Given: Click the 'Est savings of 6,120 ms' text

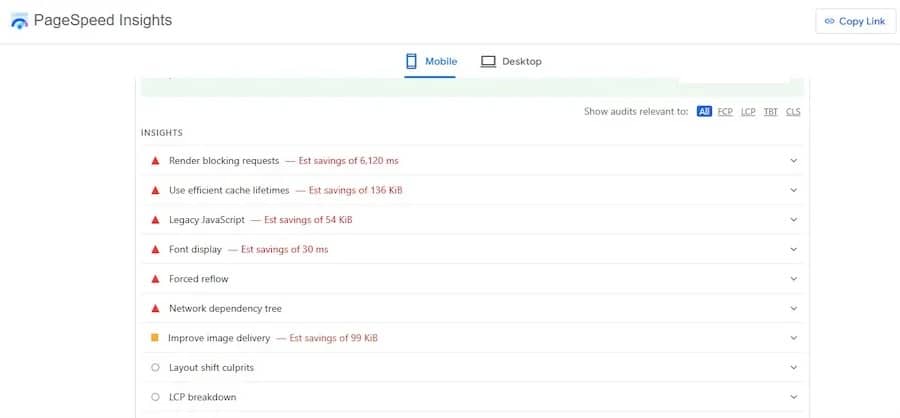Looking at the screenshot, I should tap(348, 161).
